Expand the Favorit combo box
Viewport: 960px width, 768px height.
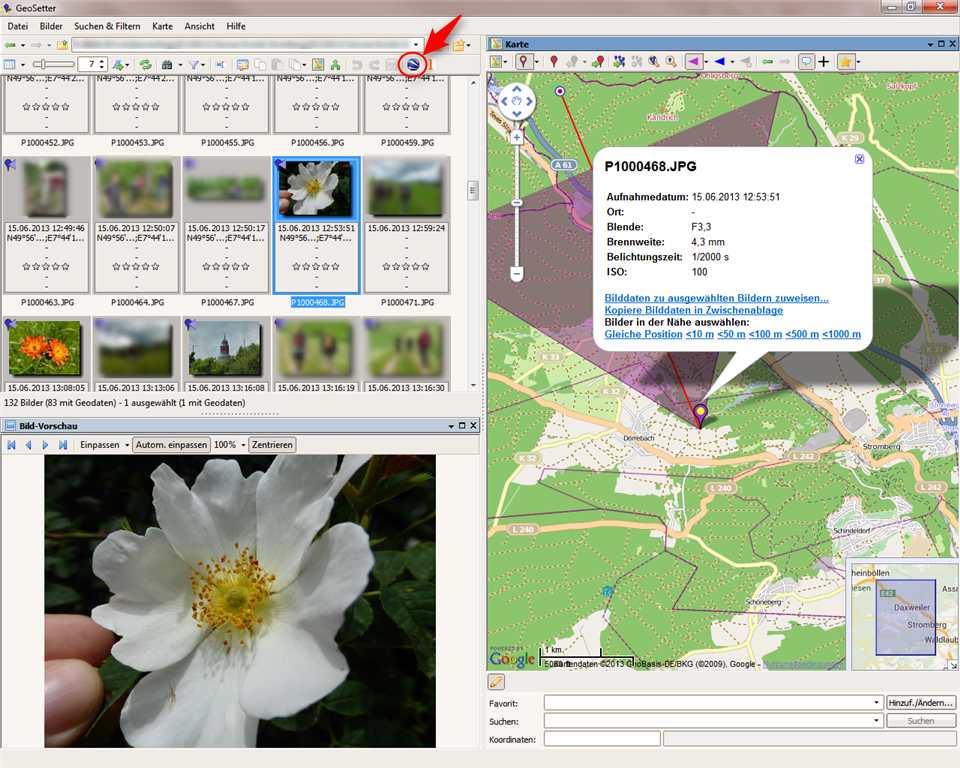tap(876, 702)
